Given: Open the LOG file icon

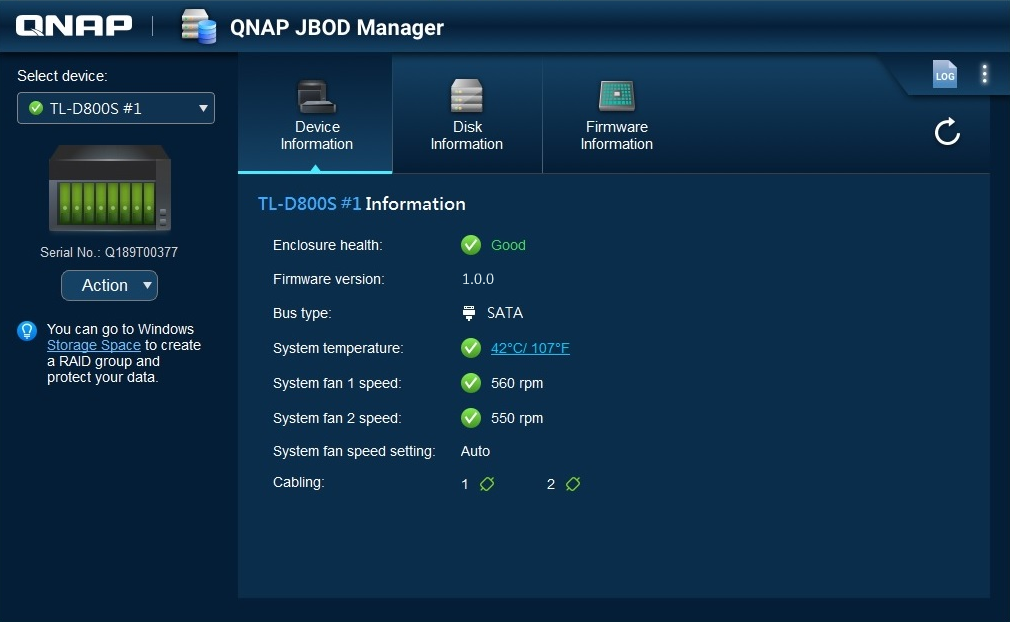Looking at the screenshot, I should coord(944,75).
